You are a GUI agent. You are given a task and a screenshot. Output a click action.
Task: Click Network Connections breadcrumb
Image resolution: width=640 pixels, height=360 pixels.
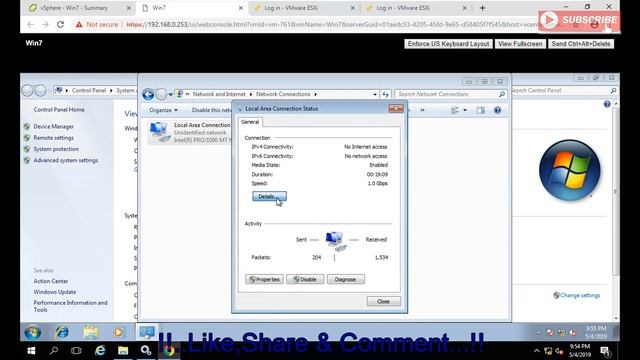click(283, 94)
